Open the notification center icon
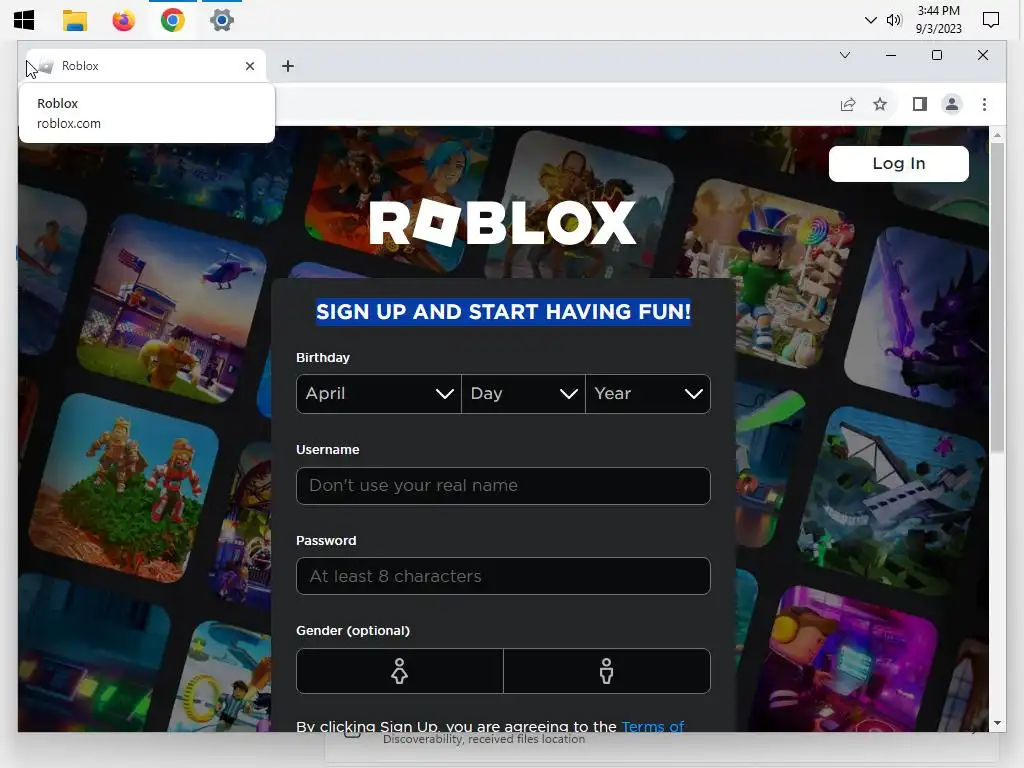The width and height of the screenshot is (1024, 768). (991, 20)
